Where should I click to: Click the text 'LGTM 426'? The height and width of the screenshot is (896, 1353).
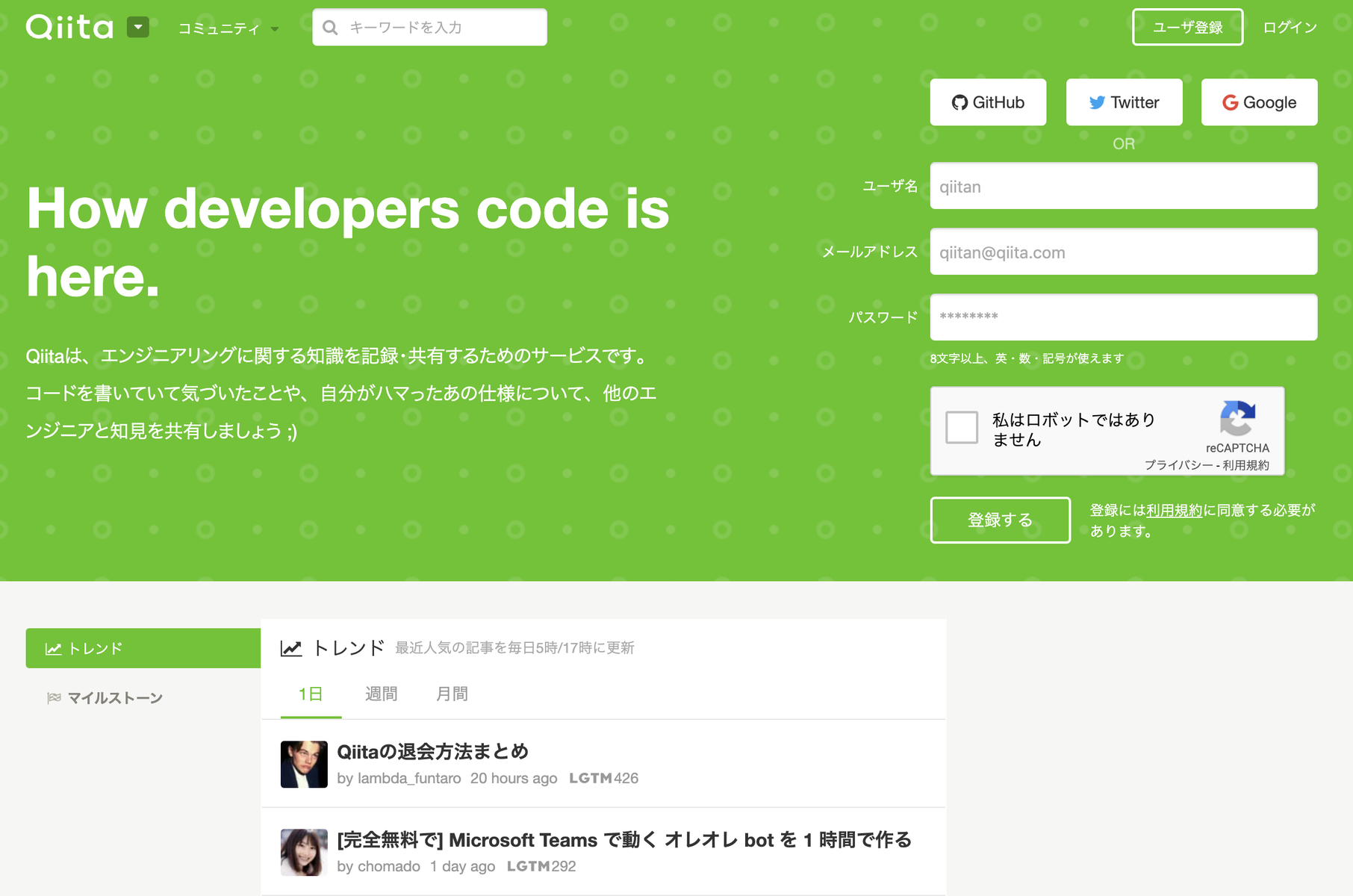coord(603,778)
